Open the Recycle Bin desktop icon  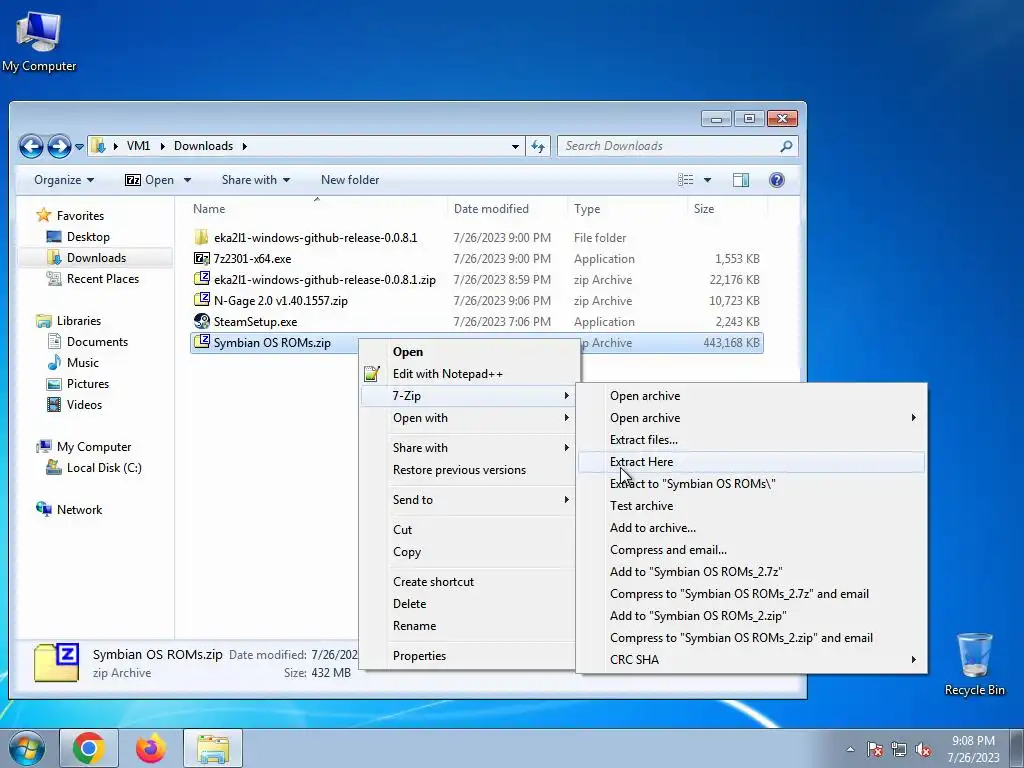tap(974, 663)
